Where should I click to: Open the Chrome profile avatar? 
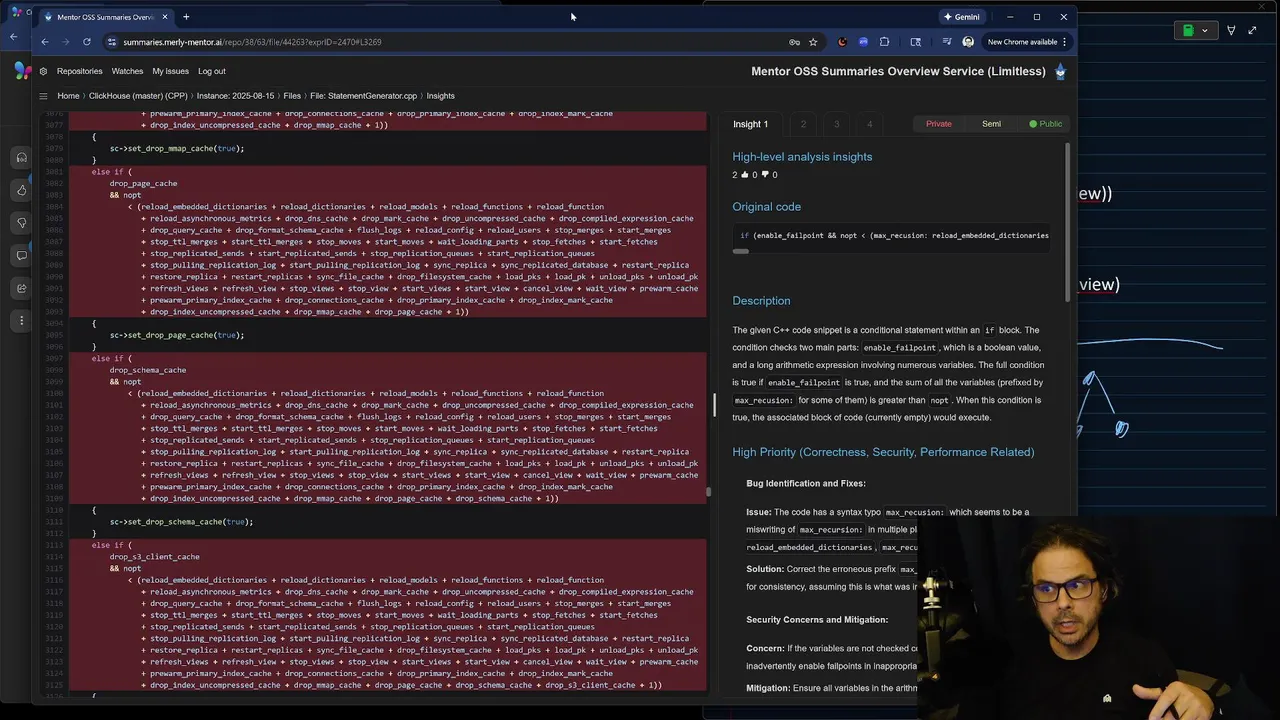click(x=968, y=42)
